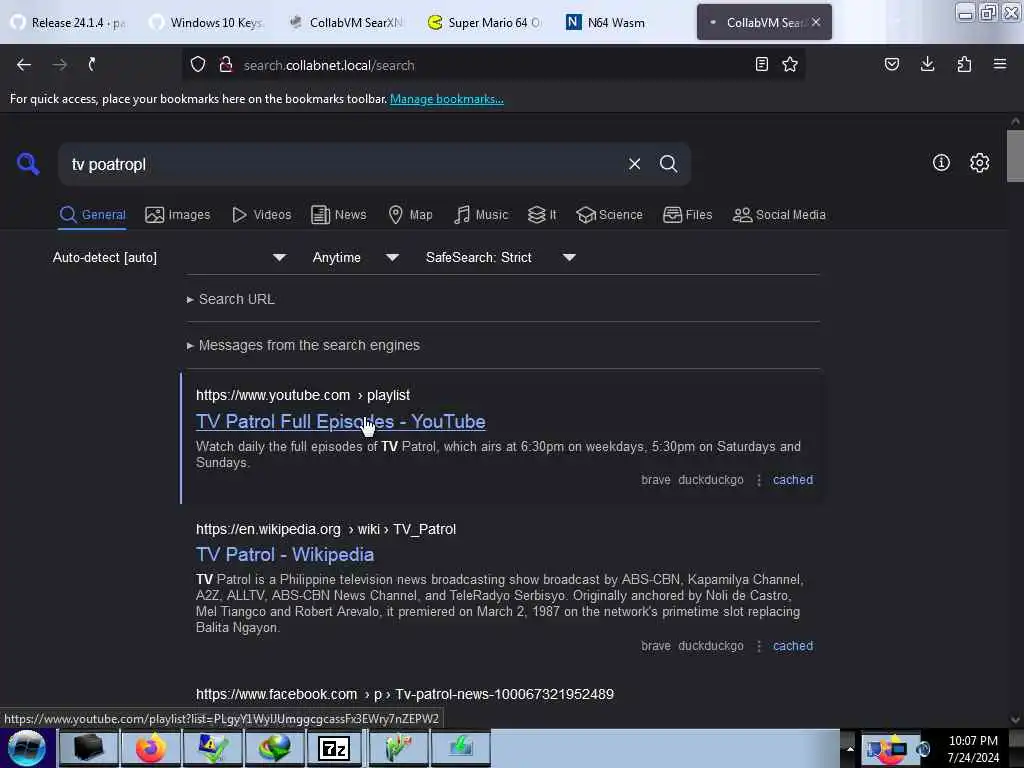Switch to the Science tab

[609, 215]
